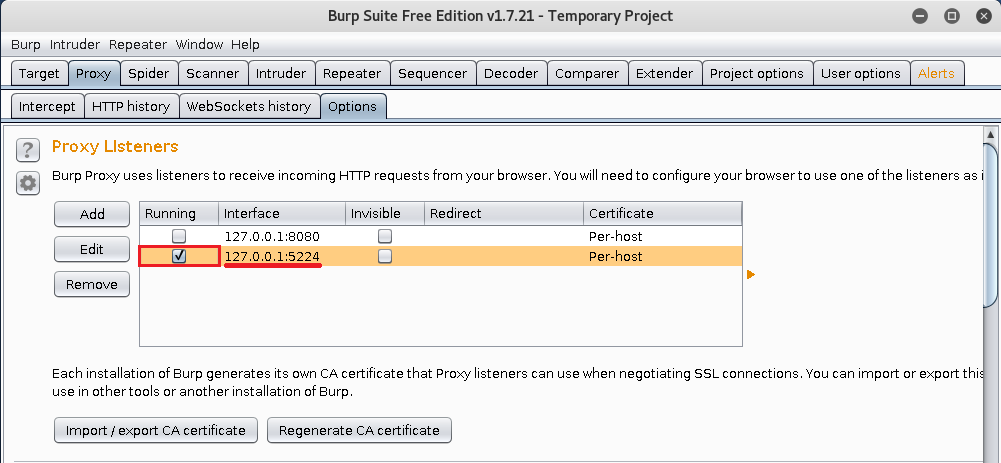This screenshot has width=1001, height=463.
Task: Open the Burp menu
Action: [26, 45]
